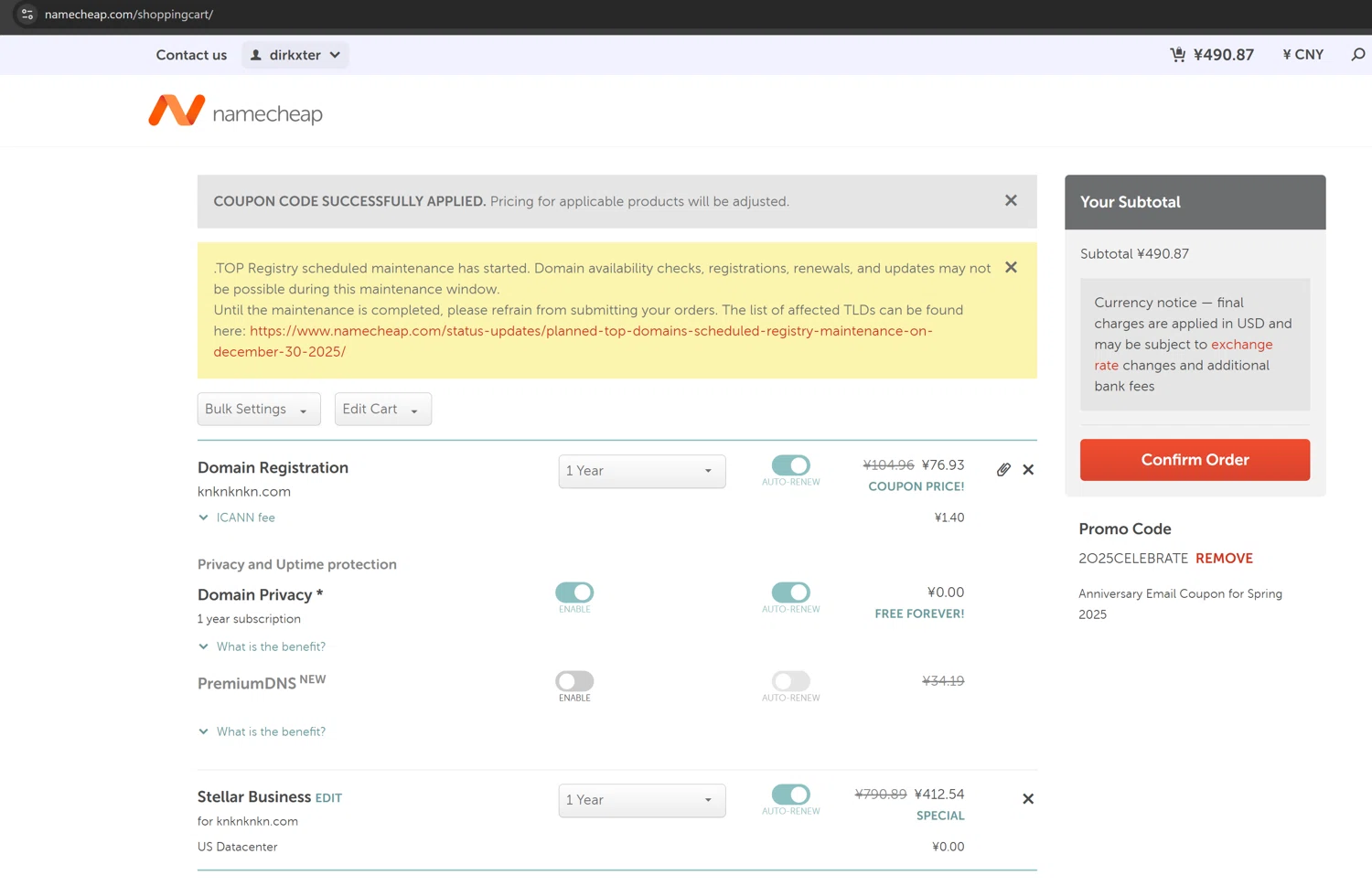
Task: Click the Confirm Order button
Action: (1195, 460)
